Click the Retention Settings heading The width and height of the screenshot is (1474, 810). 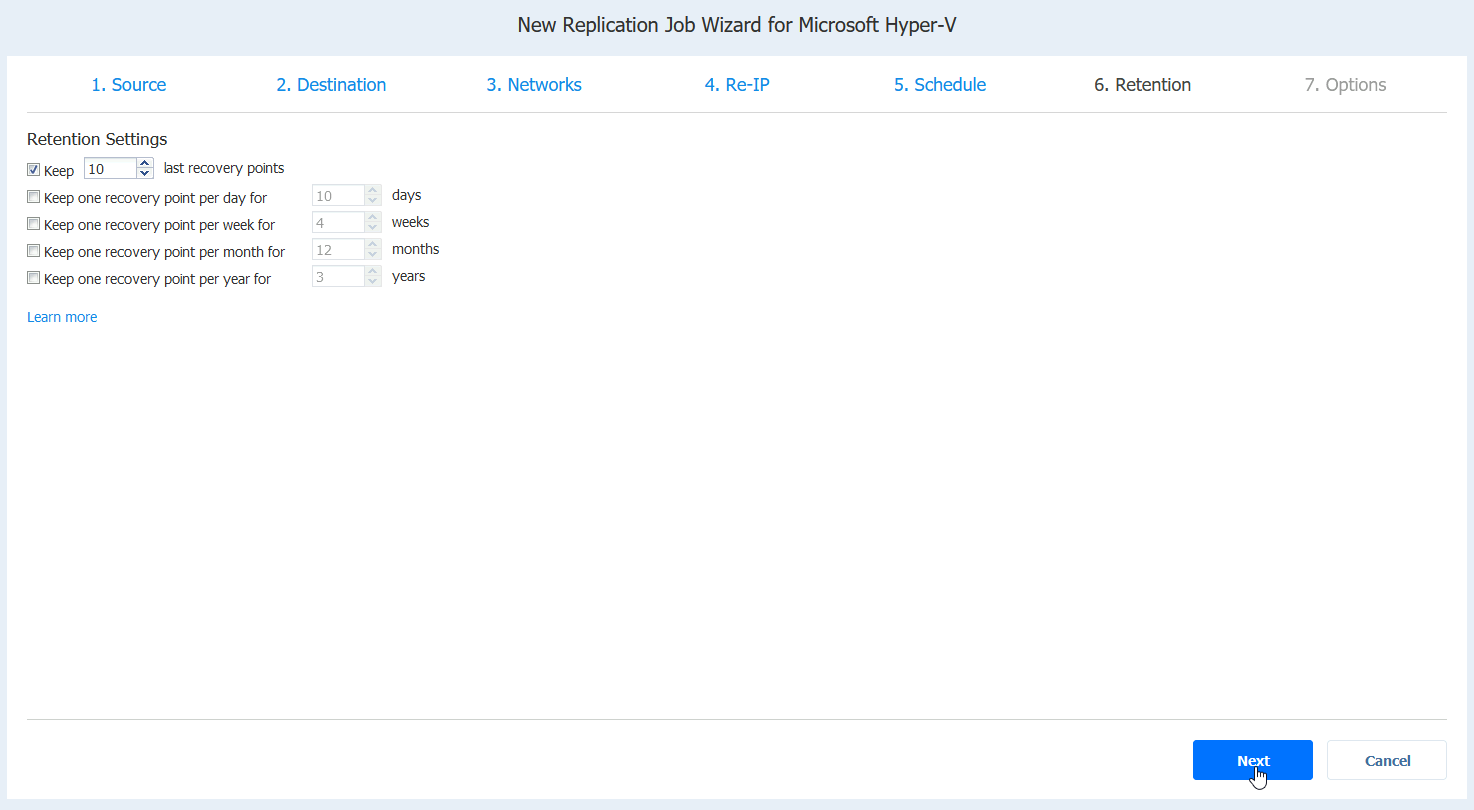(97, 139)
